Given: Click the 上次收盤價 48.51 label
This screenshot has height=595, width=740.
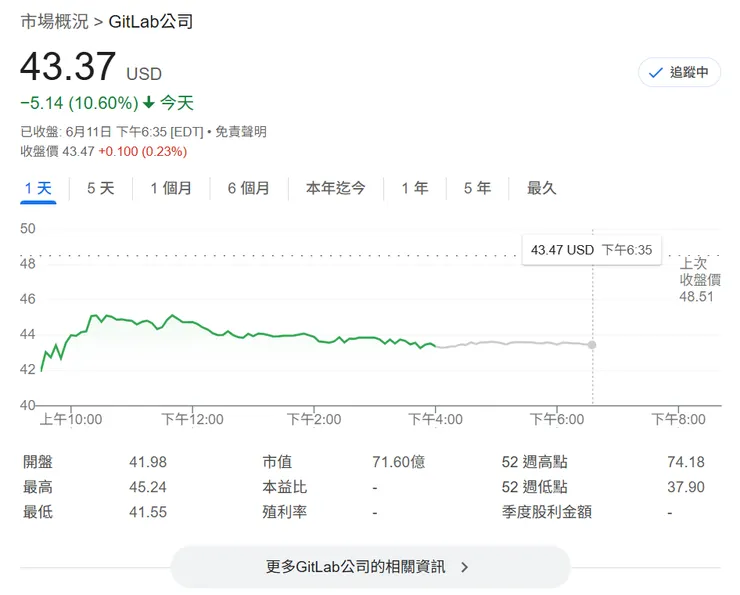Looking at the screenshot, I should point(700,280).
